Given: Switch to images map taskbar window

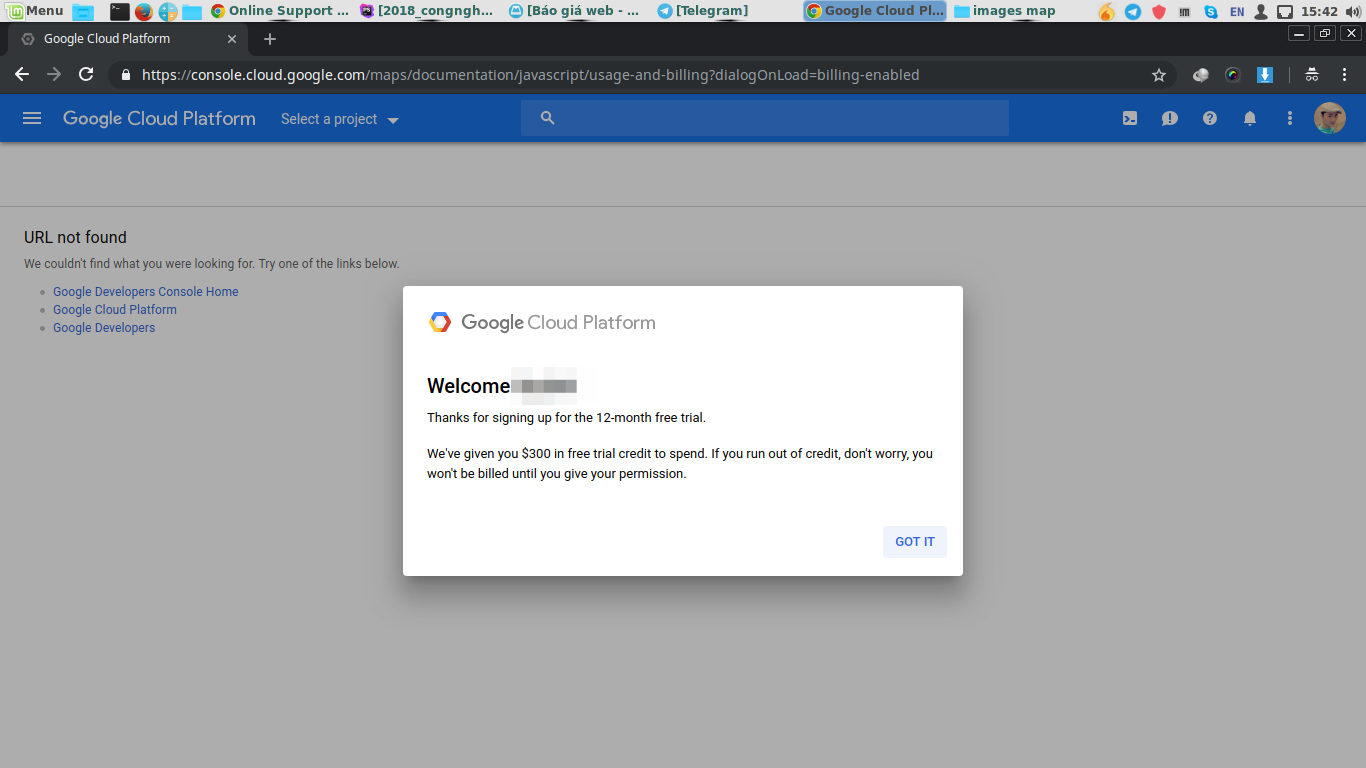Looking at the screenshot, I should (x=1005, y=11).
